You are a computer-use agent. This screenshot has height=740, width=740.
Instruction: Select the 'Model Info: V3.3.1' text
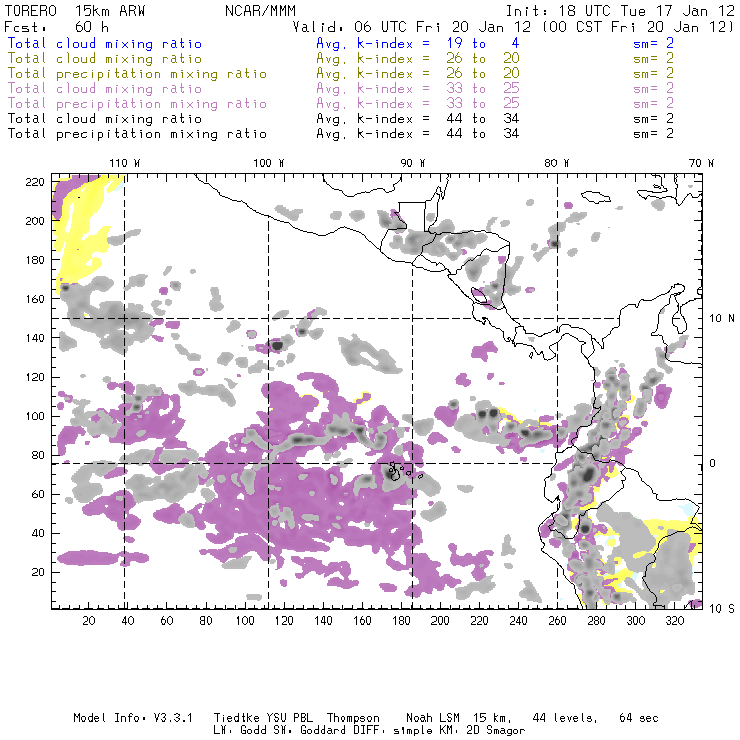133,718
